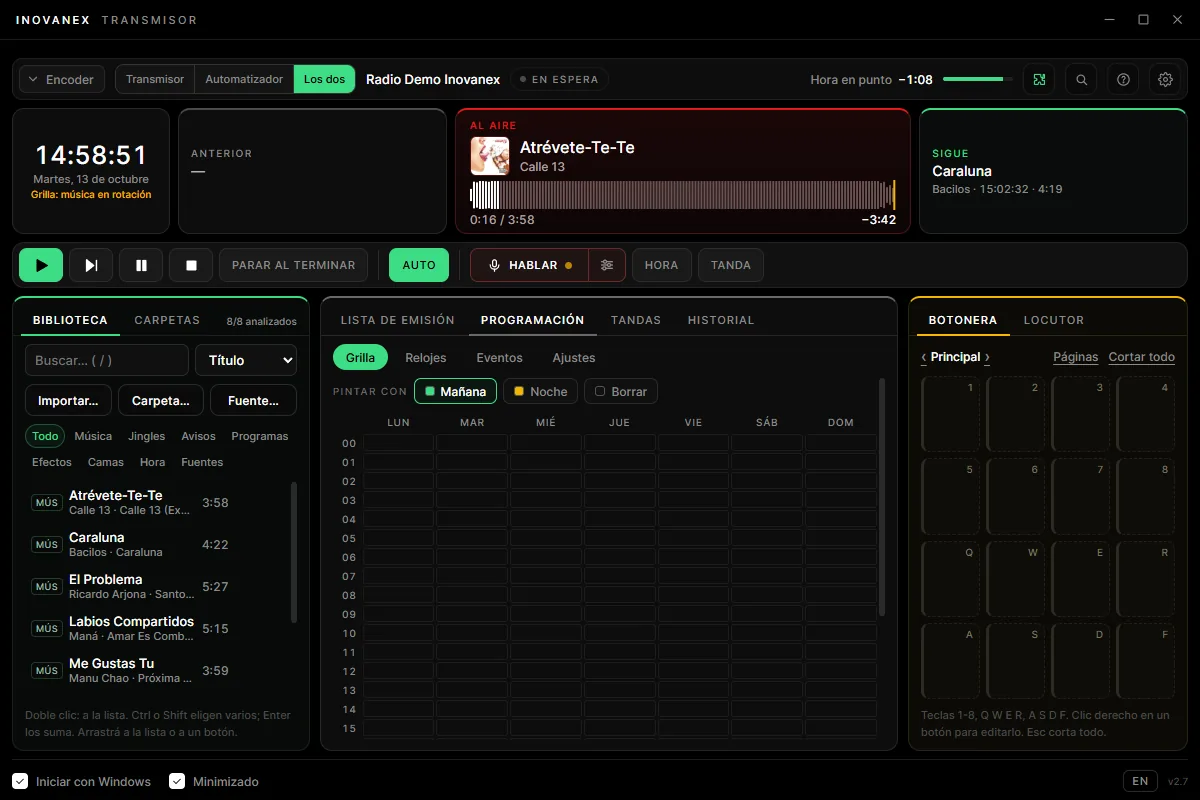This screenshot has height=800, width=1200.
Task: Start playback with the green play button
Action: coord(41,265)
